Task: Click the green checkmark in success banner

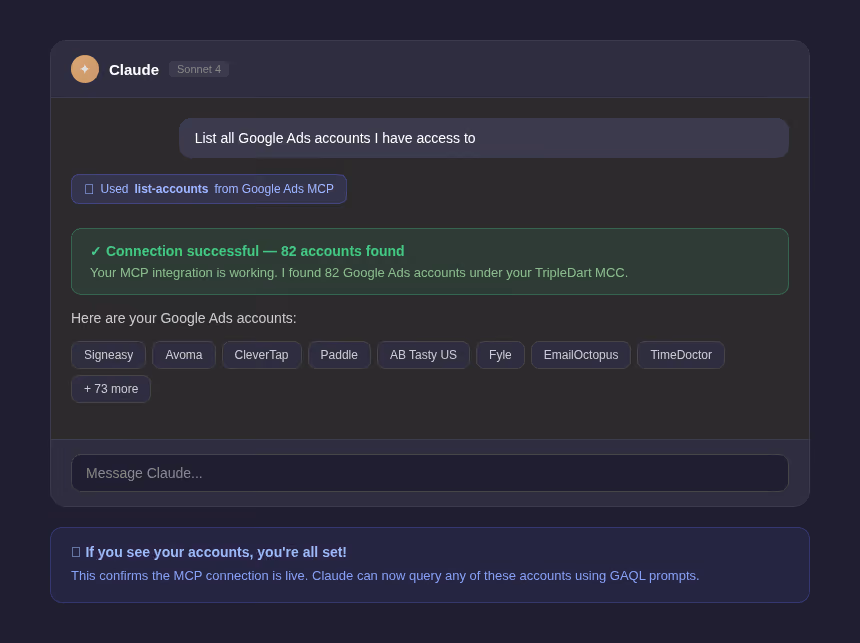Action: point(95,251)
